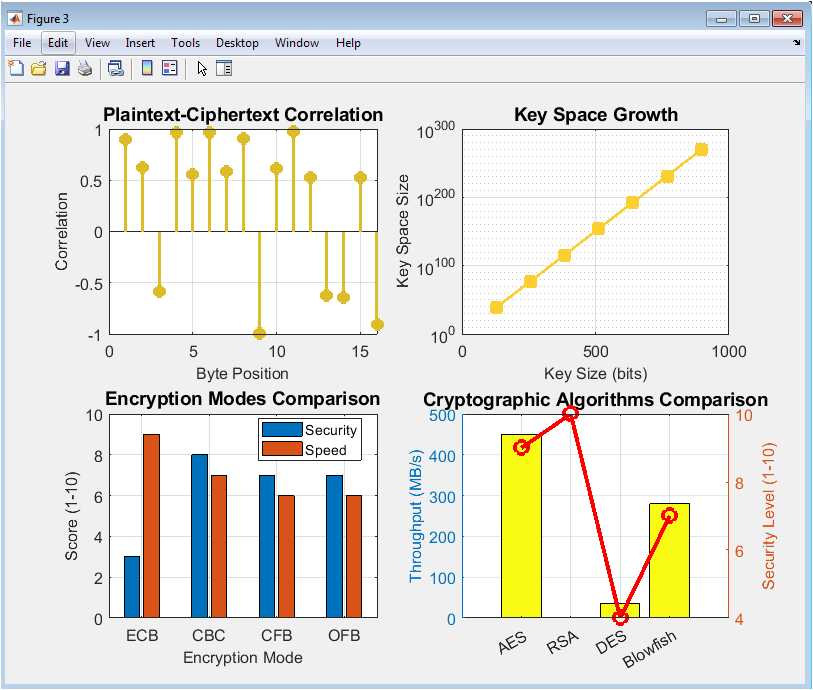Screen dimensions: 813x690
Task: Click the Key Space Growth chart title
Action: pyautogui.click(x=595, y=115)
